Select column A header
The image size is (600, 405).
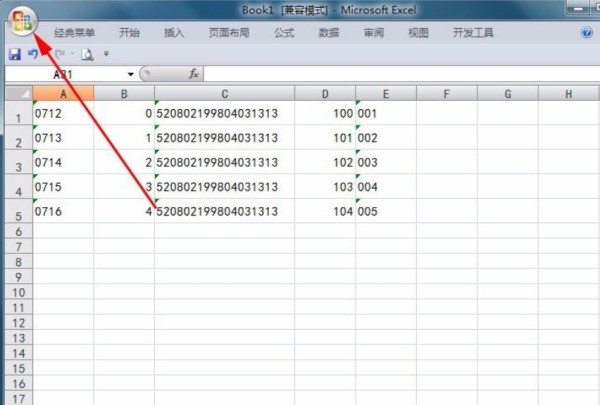click(x=63, y=94)
